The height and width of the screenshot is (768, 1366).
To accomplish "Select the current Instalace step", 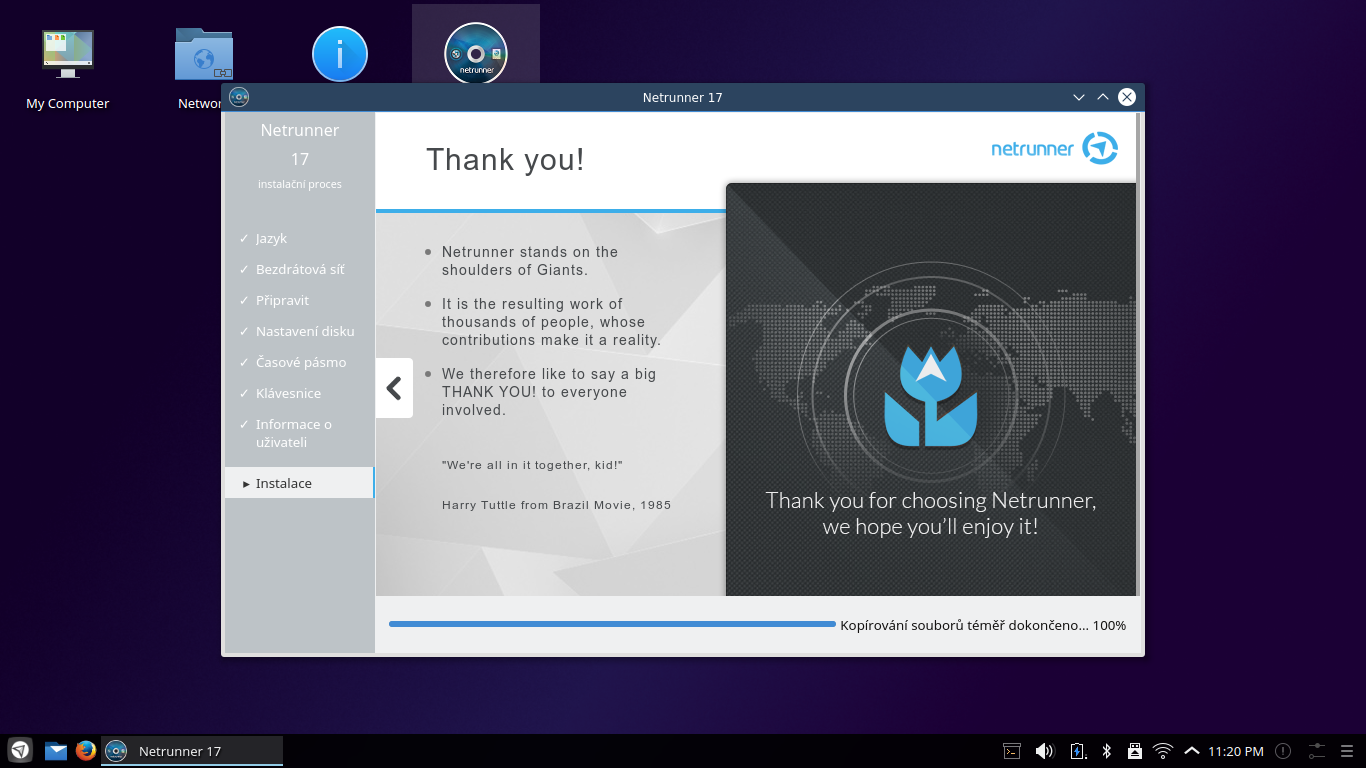I will click(299, 483).
